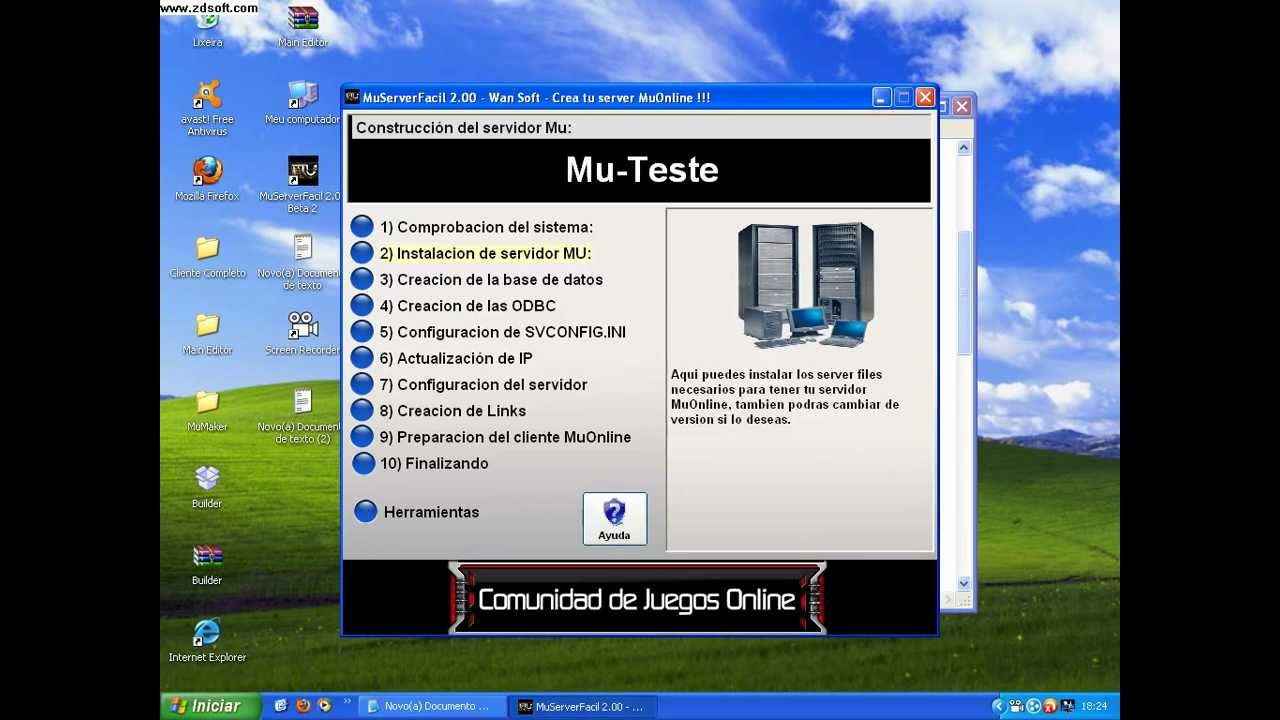
Task: Open Main Editor folder on desktop
Action: click(207, 334)
